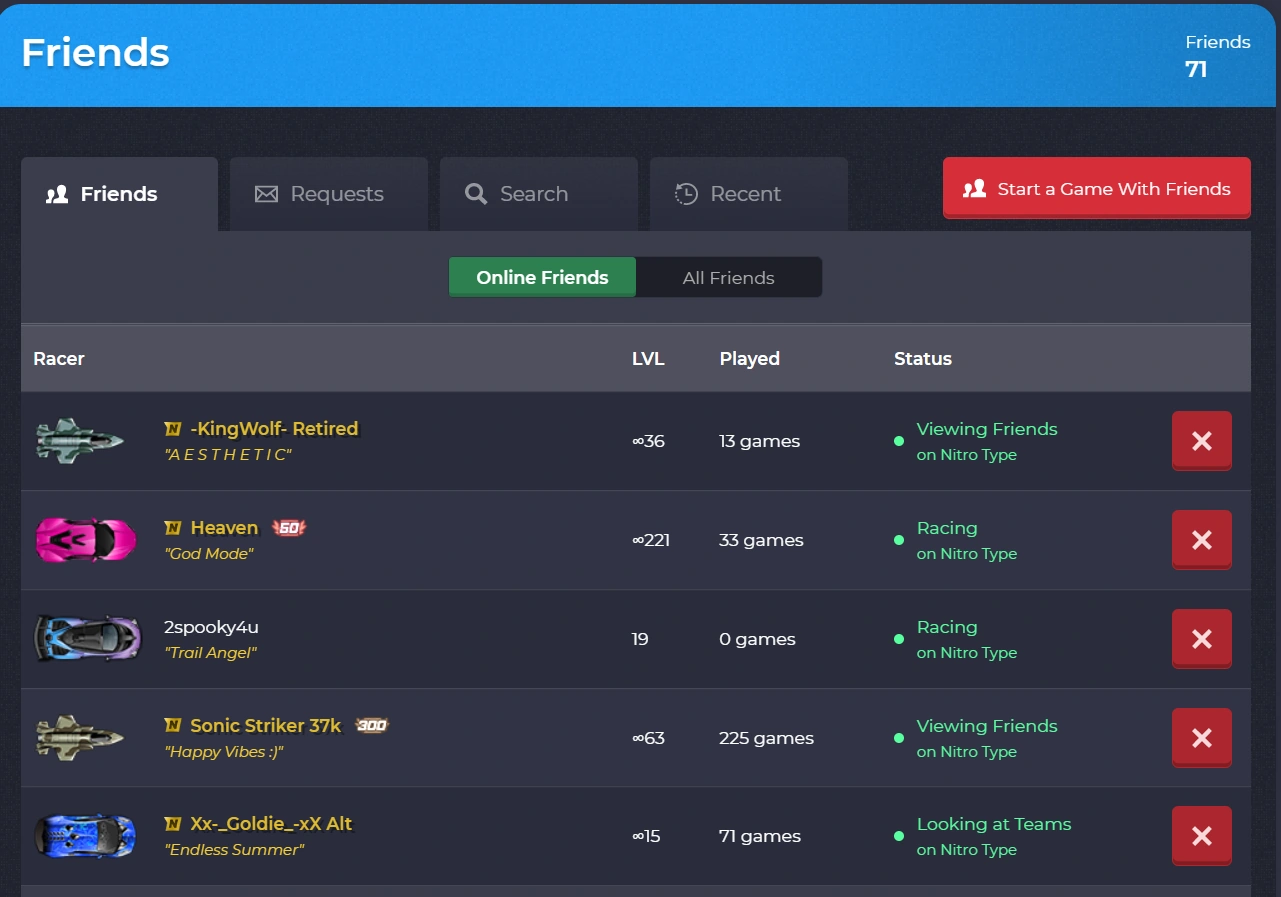Click Sonic Striker's "Viewing Friends" status
The image size is (1281, 897).
point(987,726)
